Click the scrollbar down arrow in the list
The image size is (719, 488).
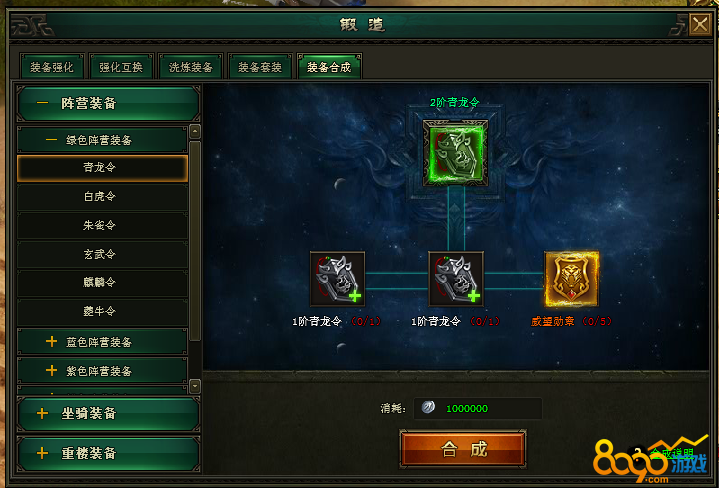[x=195, y=386]
